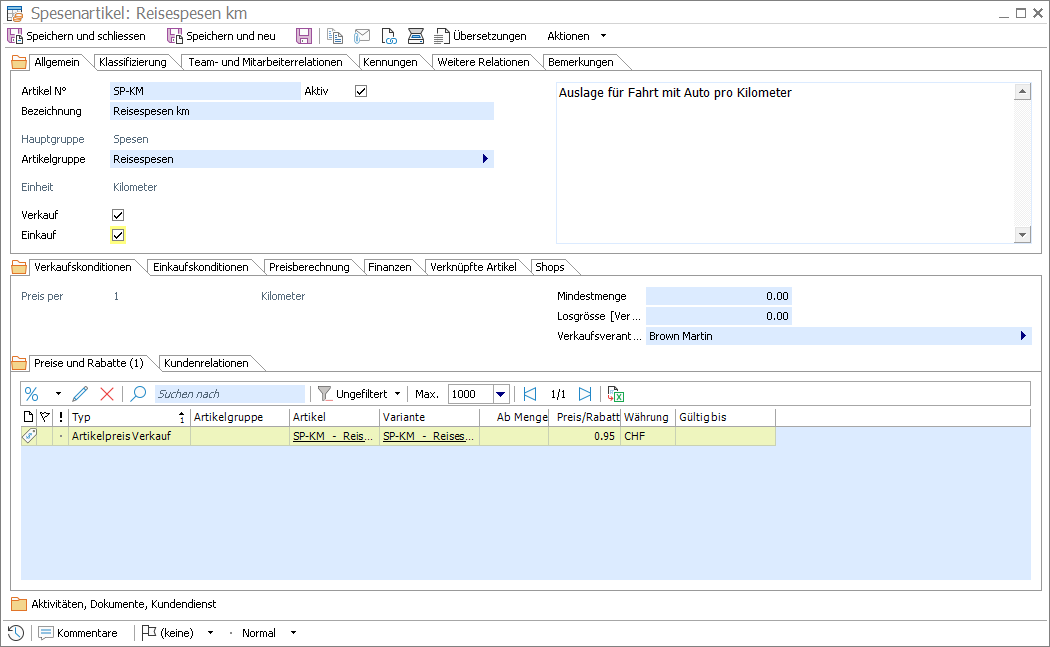Click the purple floppy disk save icon

[304, 36]
